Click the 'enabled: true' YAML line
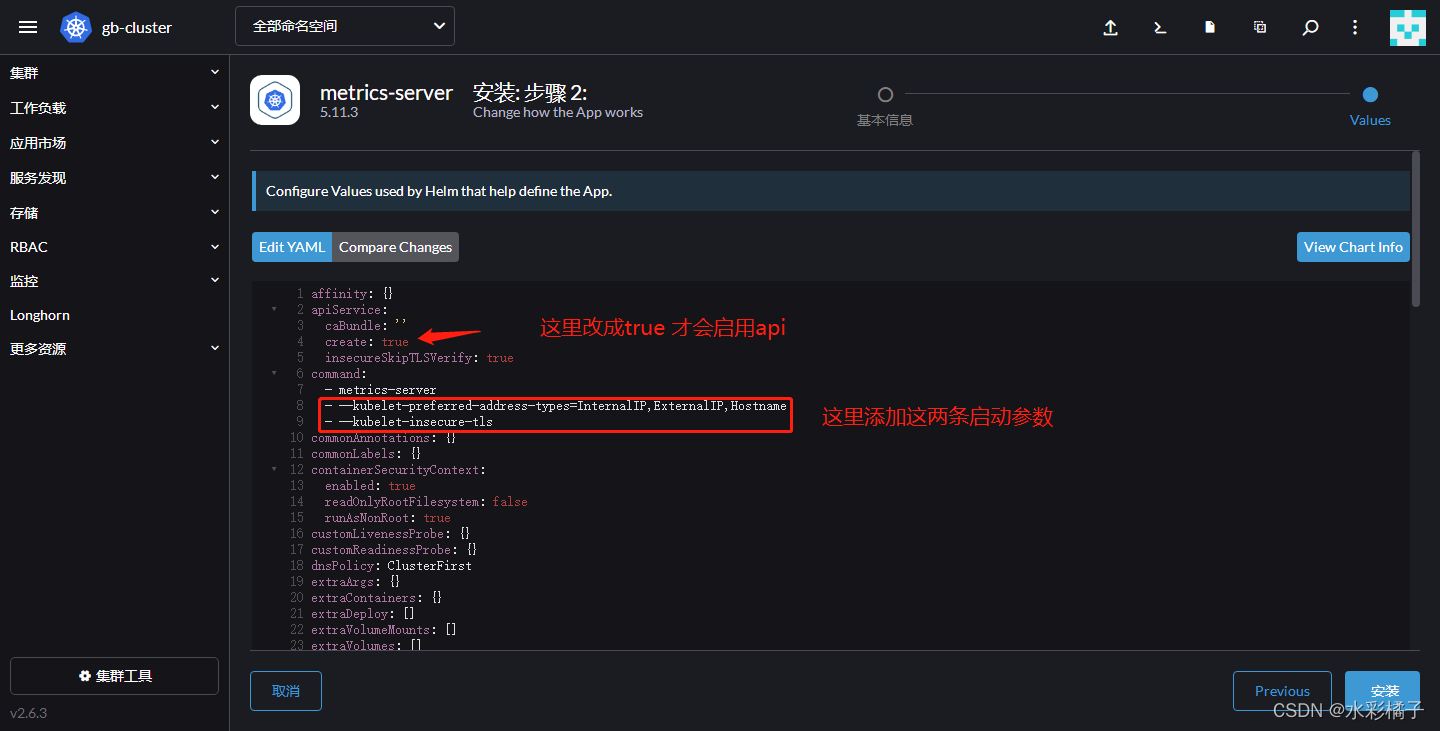 (x=370, y=486)
